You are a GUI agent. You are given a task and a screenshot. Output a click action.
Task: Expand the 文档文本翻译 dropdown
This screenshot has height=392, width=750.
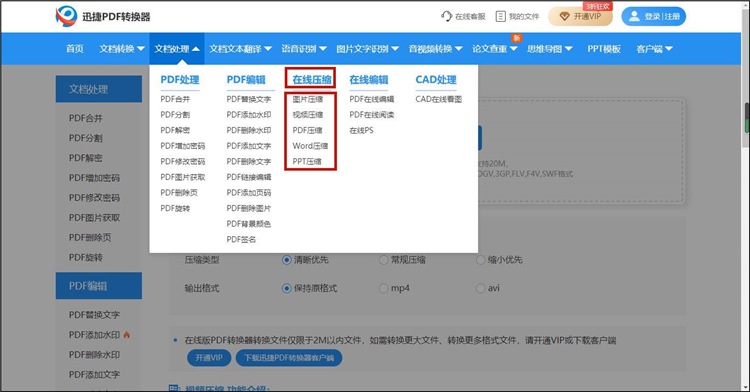point(240,49)
